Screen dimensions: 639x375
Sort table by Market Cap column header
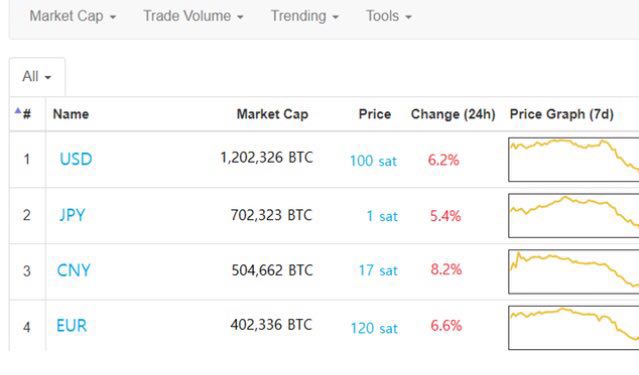(272, 114)
